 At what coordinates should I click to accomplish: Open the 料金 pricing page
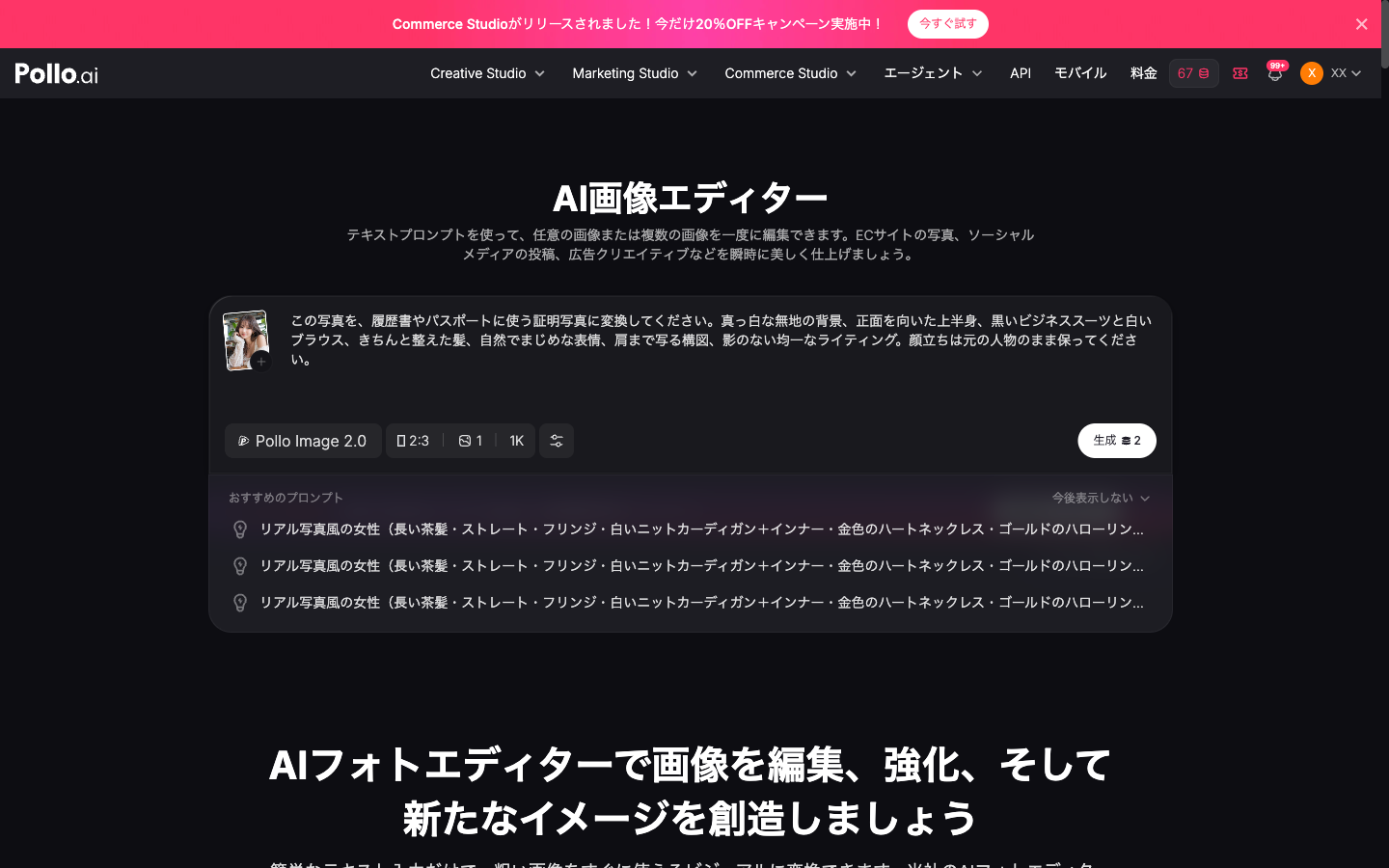(x=1143, y=73)
